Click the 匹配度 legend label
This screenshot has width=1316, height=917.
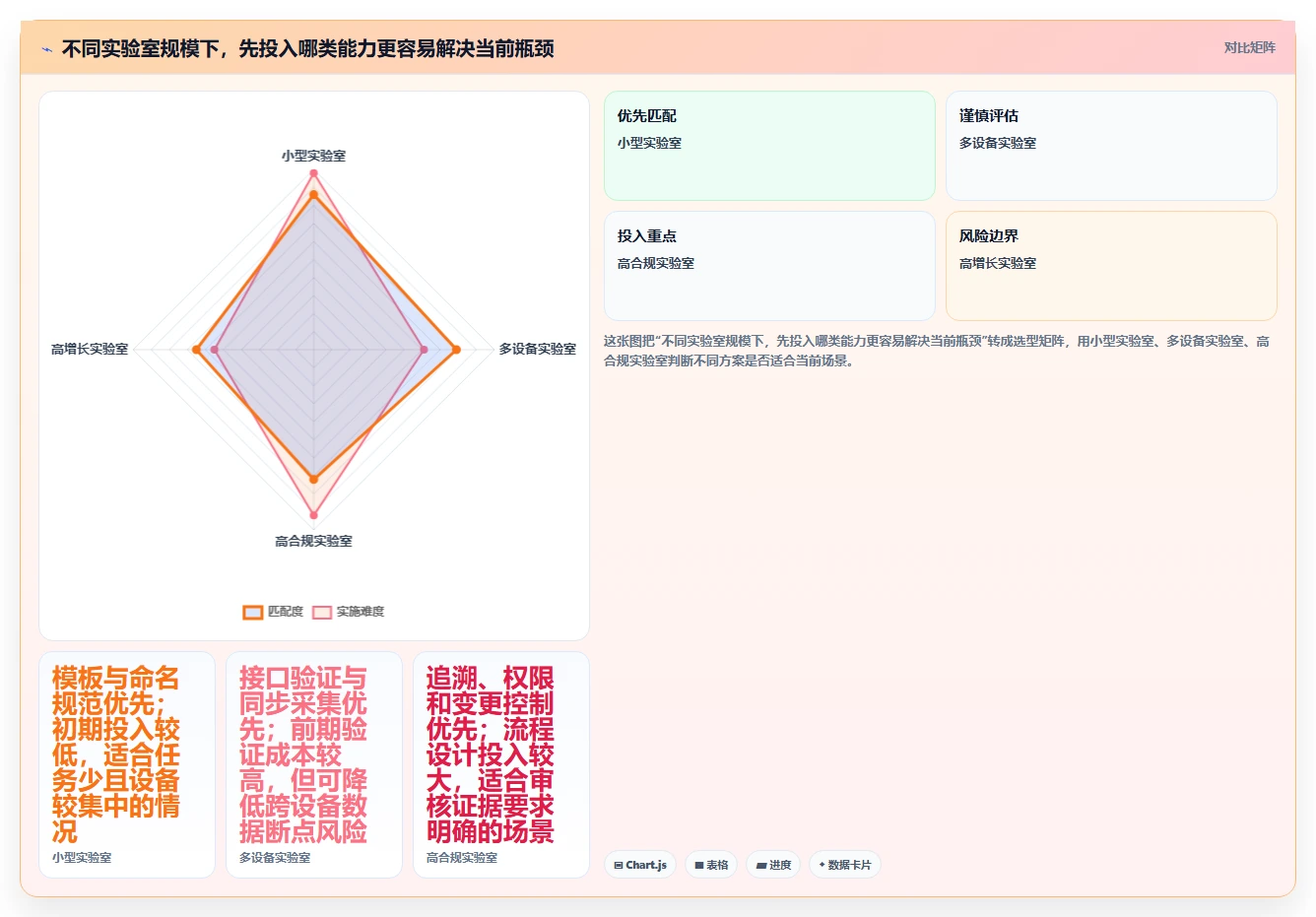[x=286, y=612]
